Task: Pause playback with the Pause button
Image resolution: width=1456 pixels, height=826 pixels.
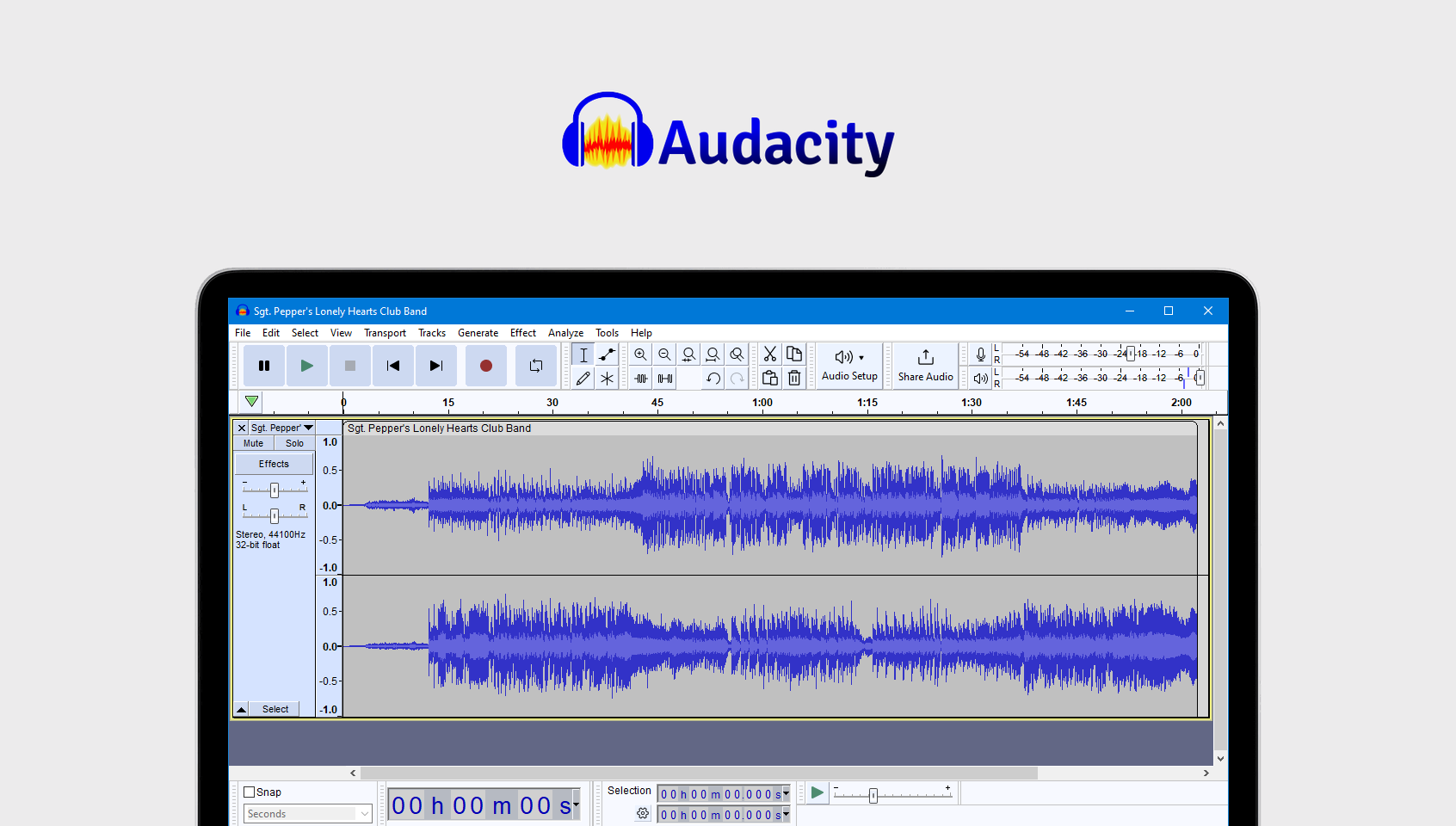Action: pos(264,366)
